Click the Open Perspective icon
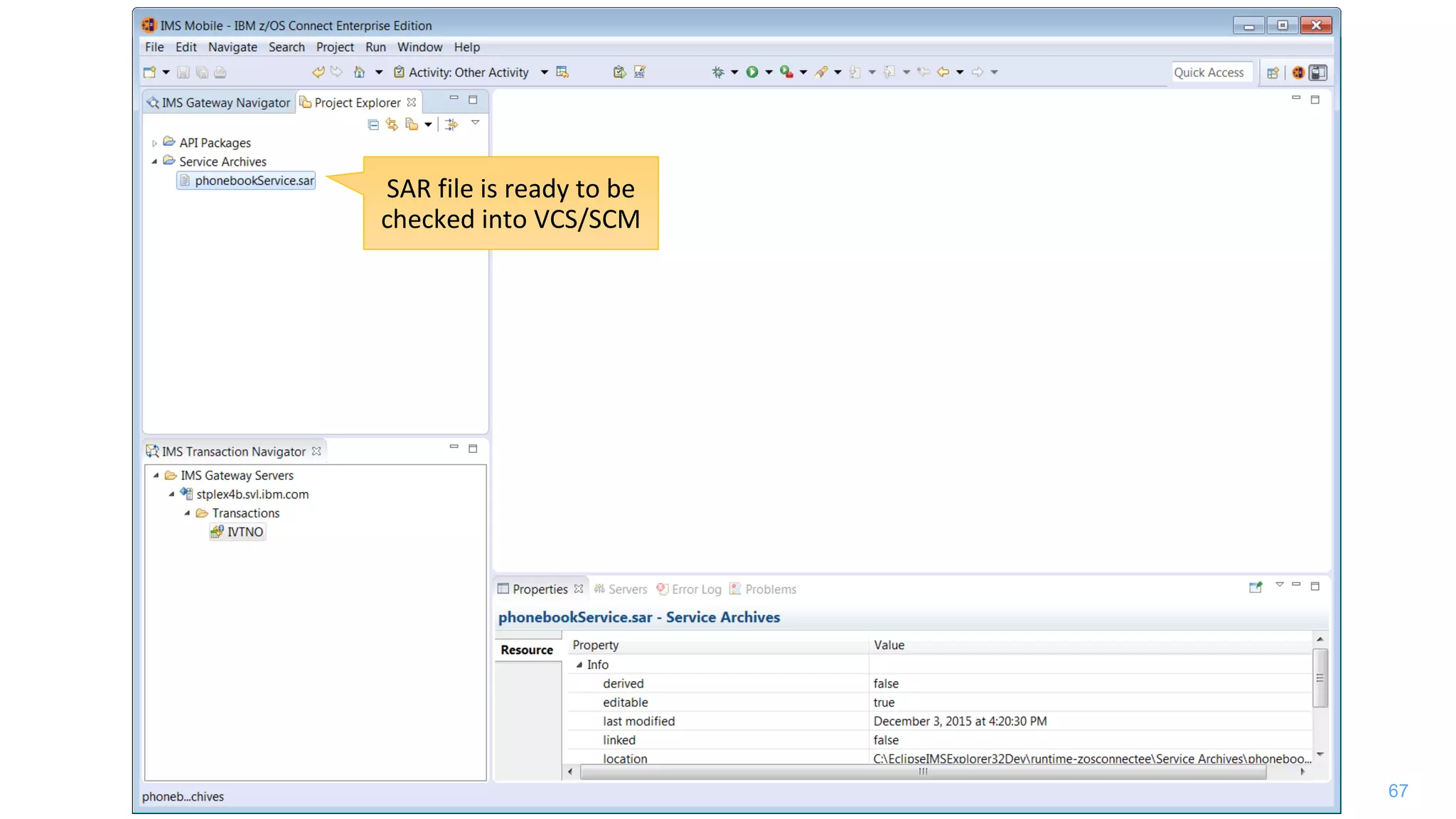Viewport: 1456px width, 819px height. (x=1273, y=73)
